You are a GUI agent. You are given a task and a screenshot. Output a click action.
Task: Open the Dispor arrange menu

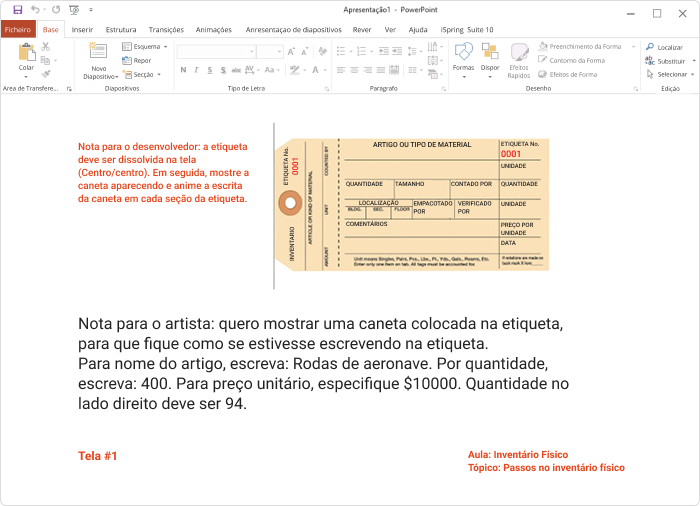point(490,61)
